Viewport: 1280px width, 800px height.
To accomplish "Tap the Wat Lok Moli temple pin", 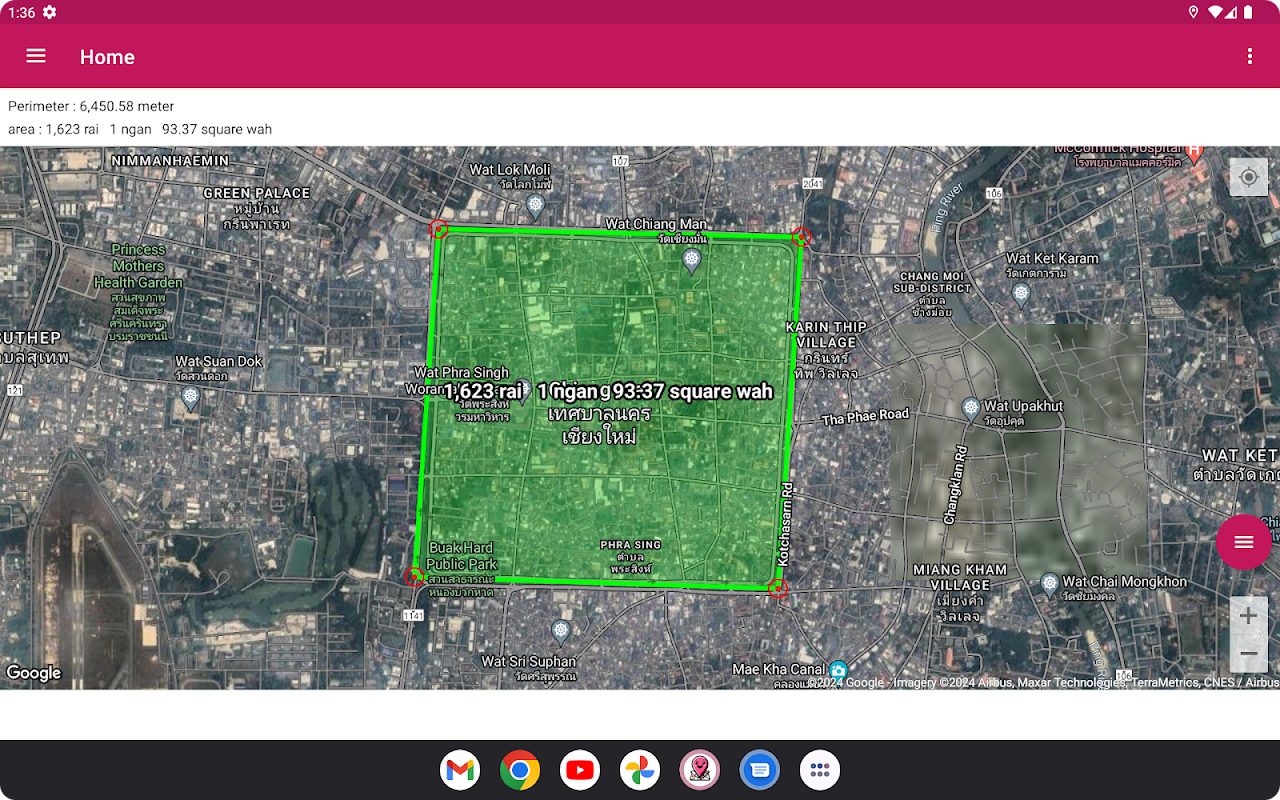I will (535, 205).
